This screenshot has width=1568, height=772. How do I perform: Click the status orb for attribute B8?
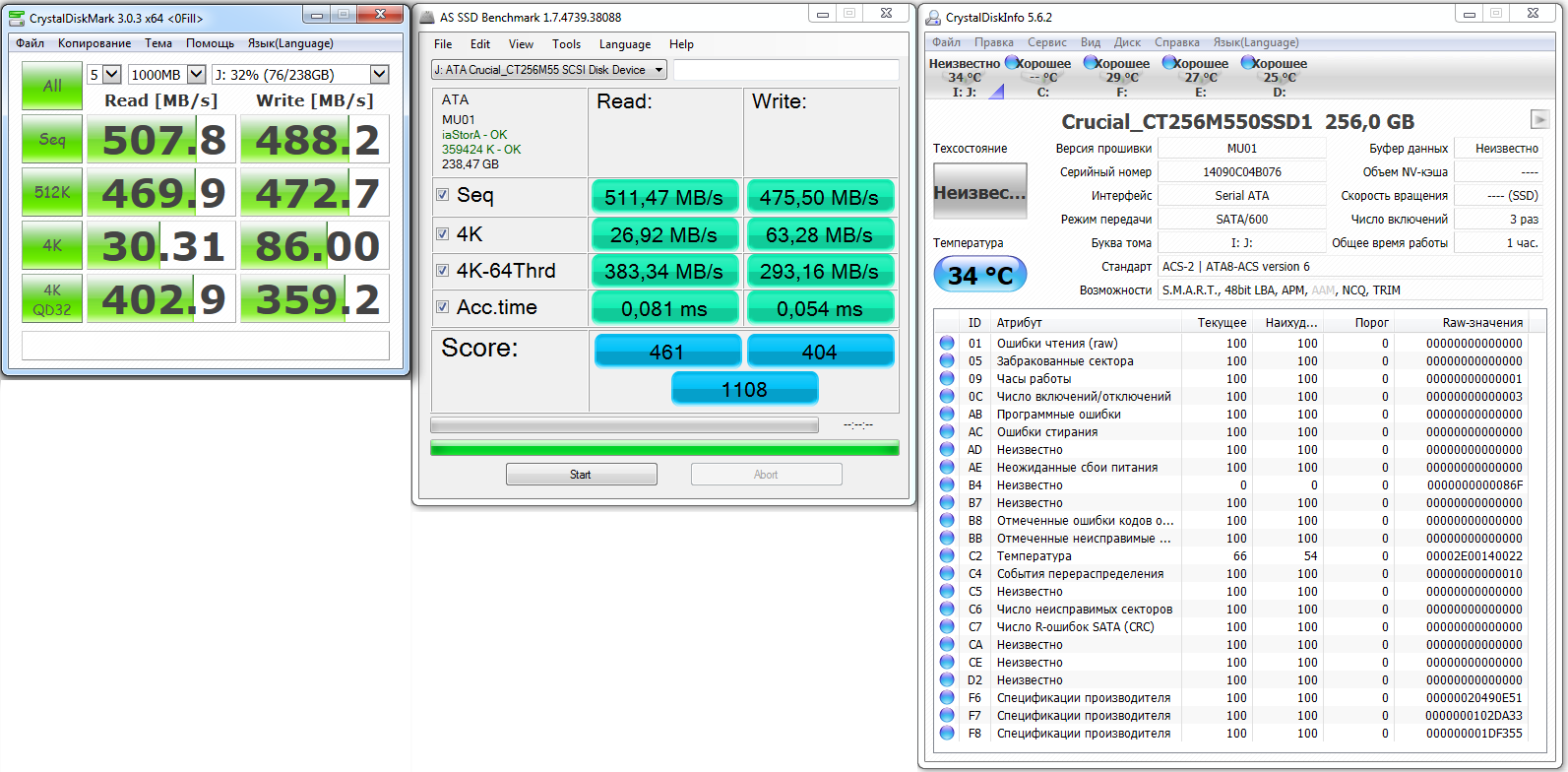click(x=947, y=520)
